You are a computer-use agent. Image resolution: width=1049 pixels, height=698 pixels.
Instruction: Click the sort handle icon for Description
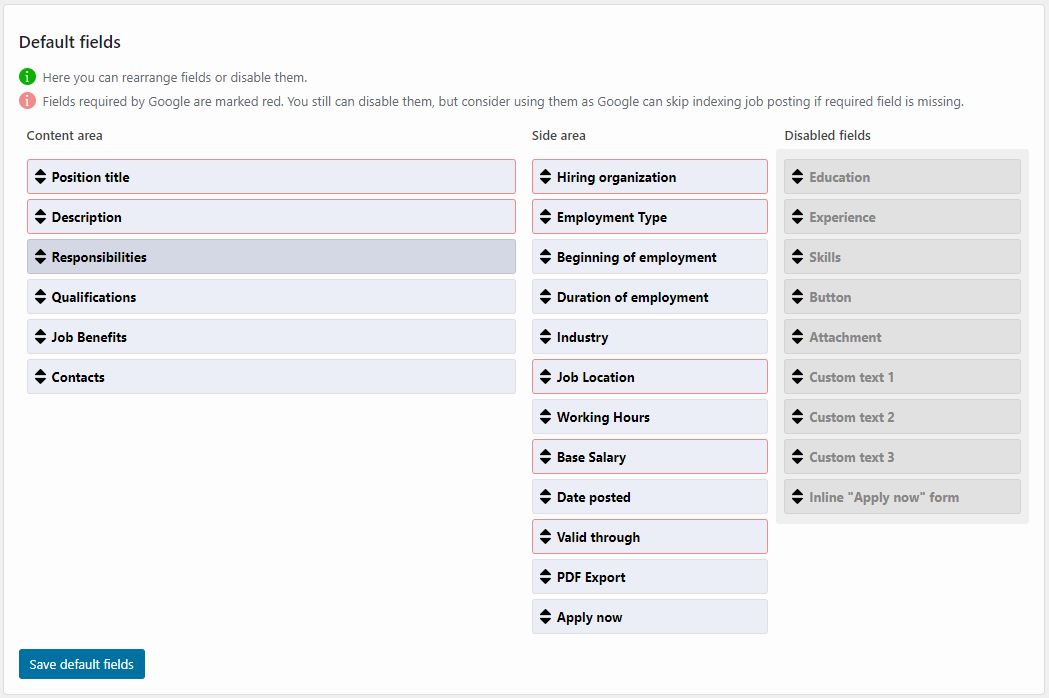(40, 217)
